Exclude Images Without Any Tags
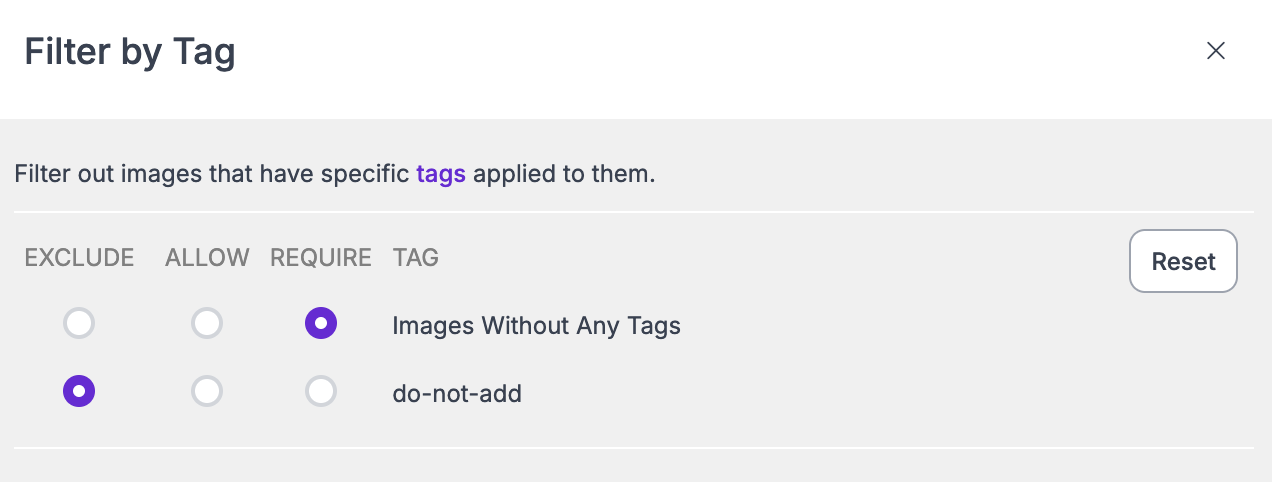The width and height of the screenshot is (1272, 482). pyautogui.click(x=79, y=324)
